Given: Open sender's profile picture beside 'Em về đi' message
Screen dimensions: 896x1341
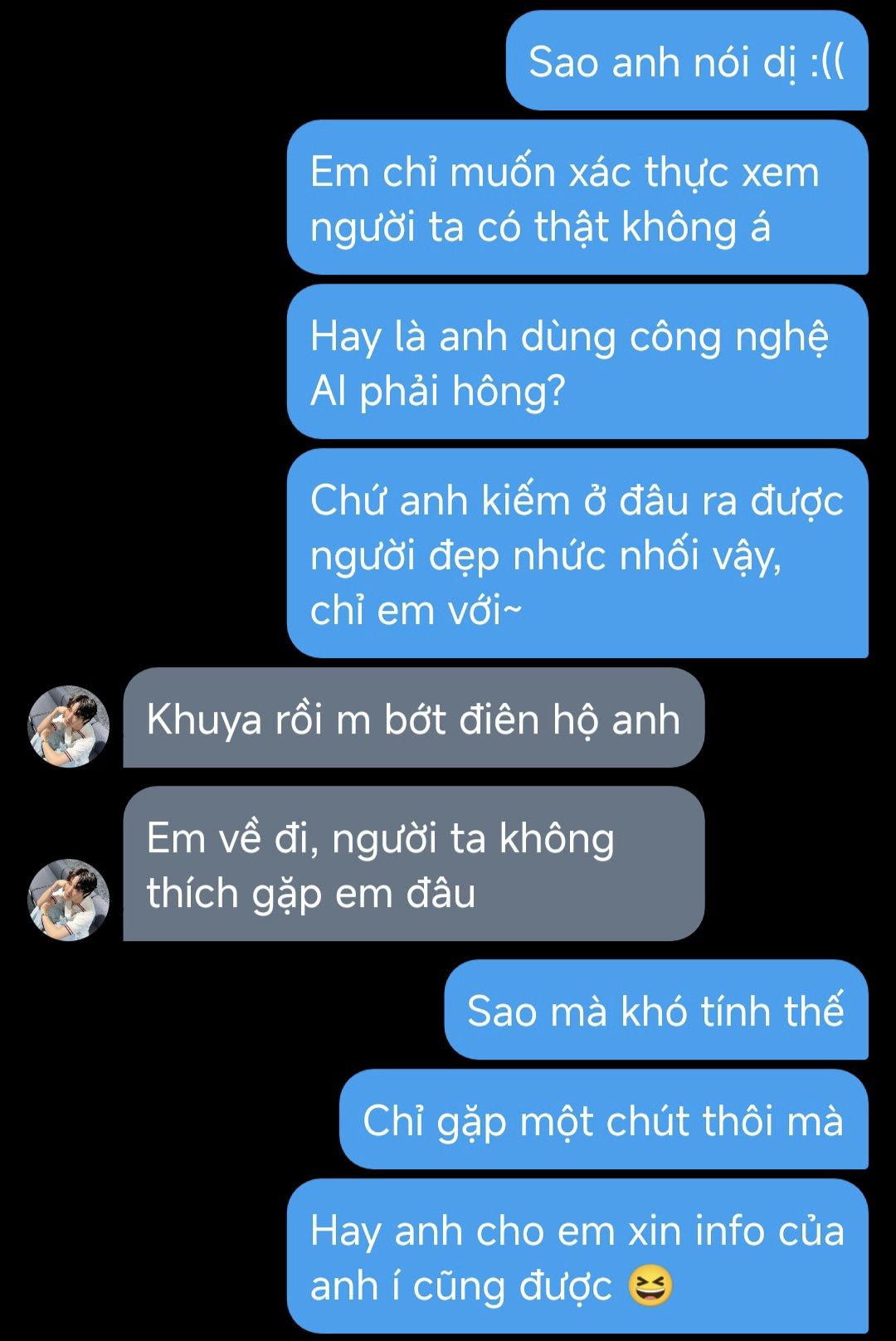Looking at the screenshot, I should (x=69, y=900).
